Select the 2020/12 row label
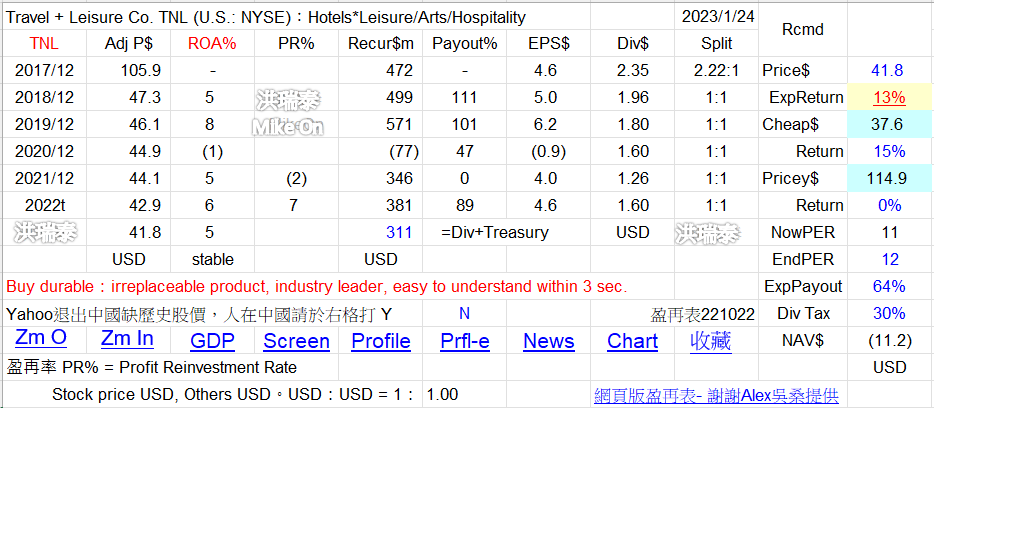Screen dimensions: 1030x538 coord(44,151)
